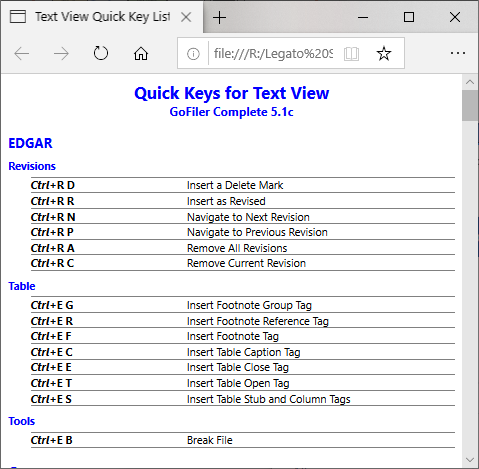Close the Text View Quick Key List tab
This screenshot has height=469, width=479.
(x=186, y=17)
